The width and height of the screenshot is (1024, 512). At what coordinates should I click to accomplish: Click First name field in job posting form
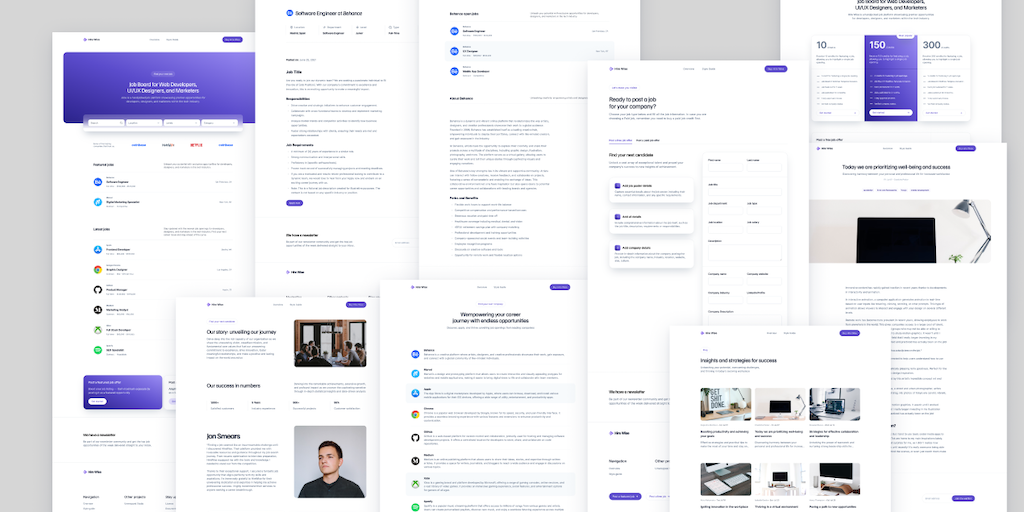(x=726, y=167)
